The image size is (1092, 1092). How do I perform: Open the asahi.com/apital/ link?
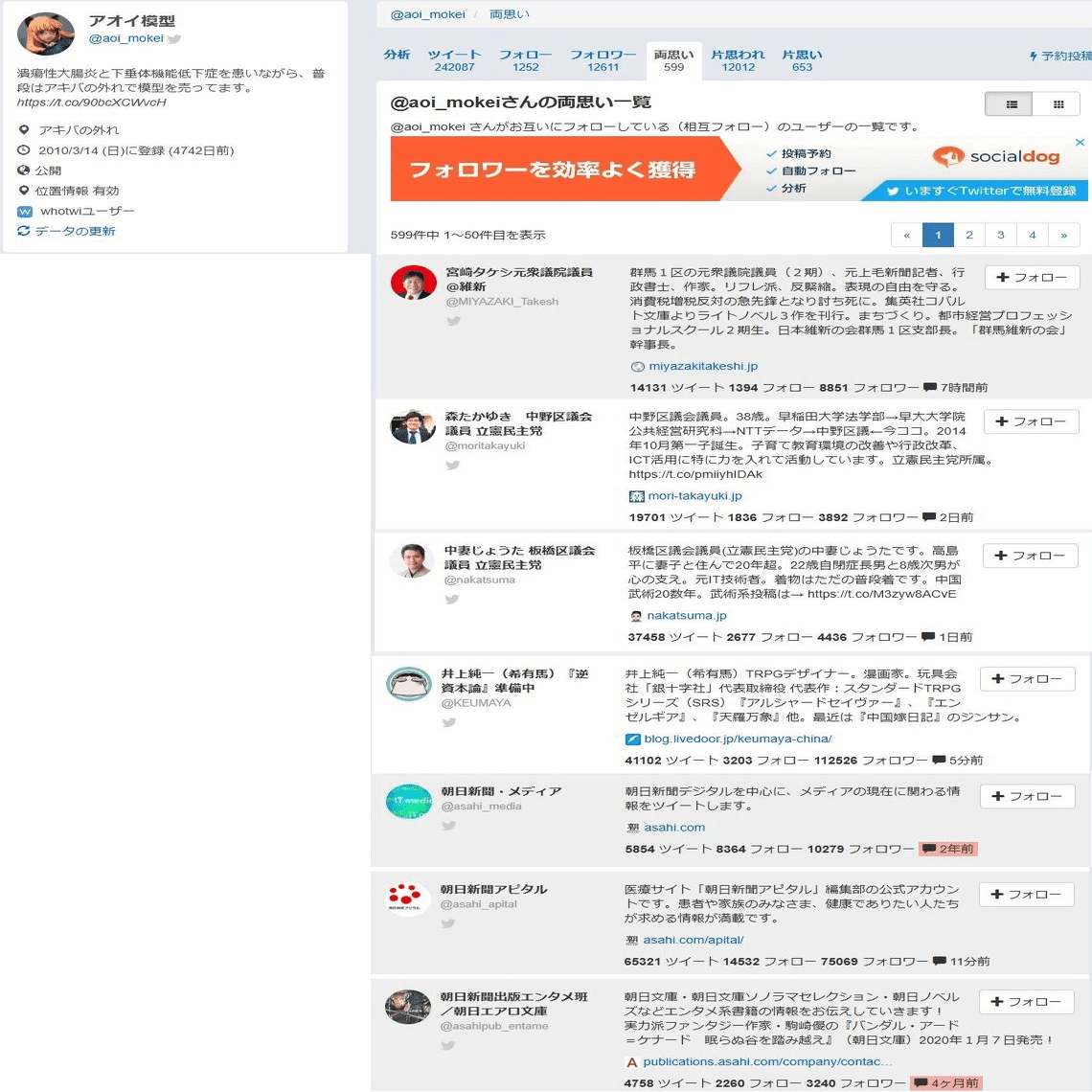point(693,941)
